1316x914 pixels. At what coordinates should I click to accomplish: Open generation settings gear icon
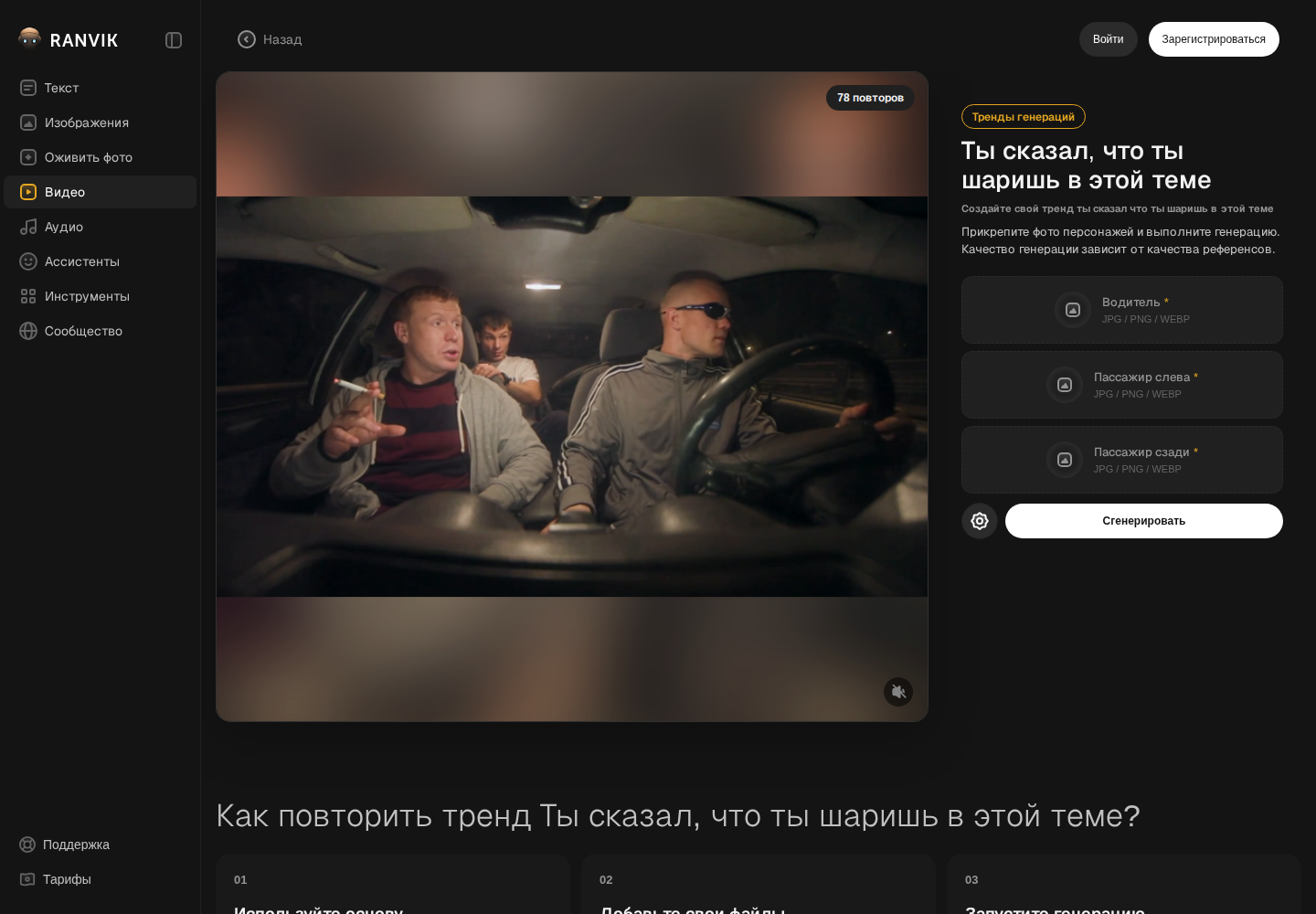coord(980,521)
